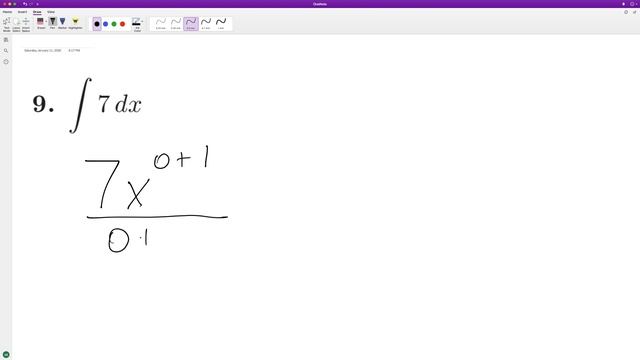Pick the blue ink color
The width and height of the screenshot is (640, 360).
click(105, 24)
